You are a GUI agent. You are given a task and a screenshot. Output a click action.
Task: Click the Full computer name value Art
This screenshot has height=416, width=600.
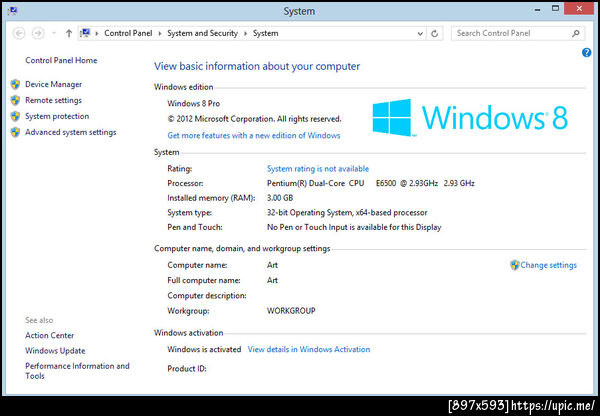272,281
